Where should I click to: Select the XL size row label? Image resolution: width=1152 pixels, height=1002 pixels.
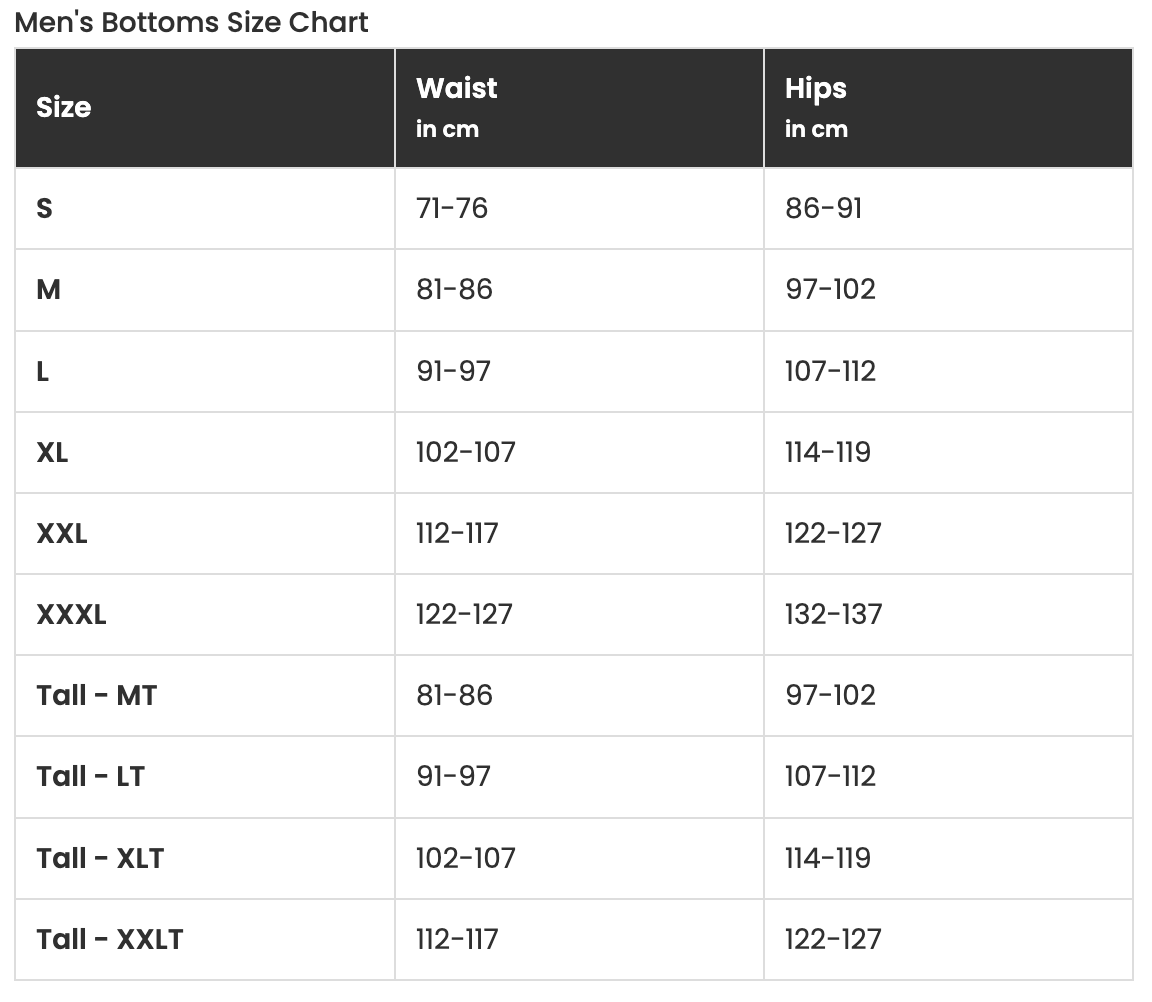click(53, 452)
